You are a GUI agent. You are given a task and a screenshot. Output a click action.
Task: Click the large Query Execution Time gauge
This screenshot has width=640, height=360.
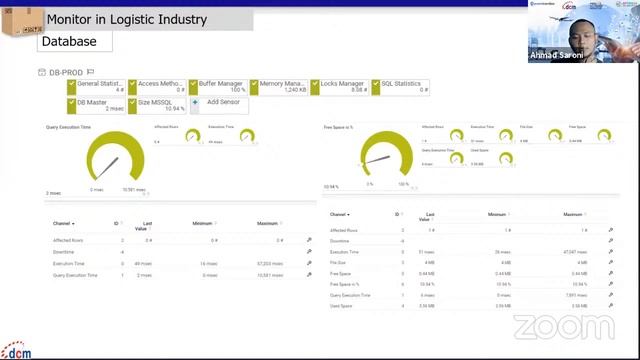116,156
